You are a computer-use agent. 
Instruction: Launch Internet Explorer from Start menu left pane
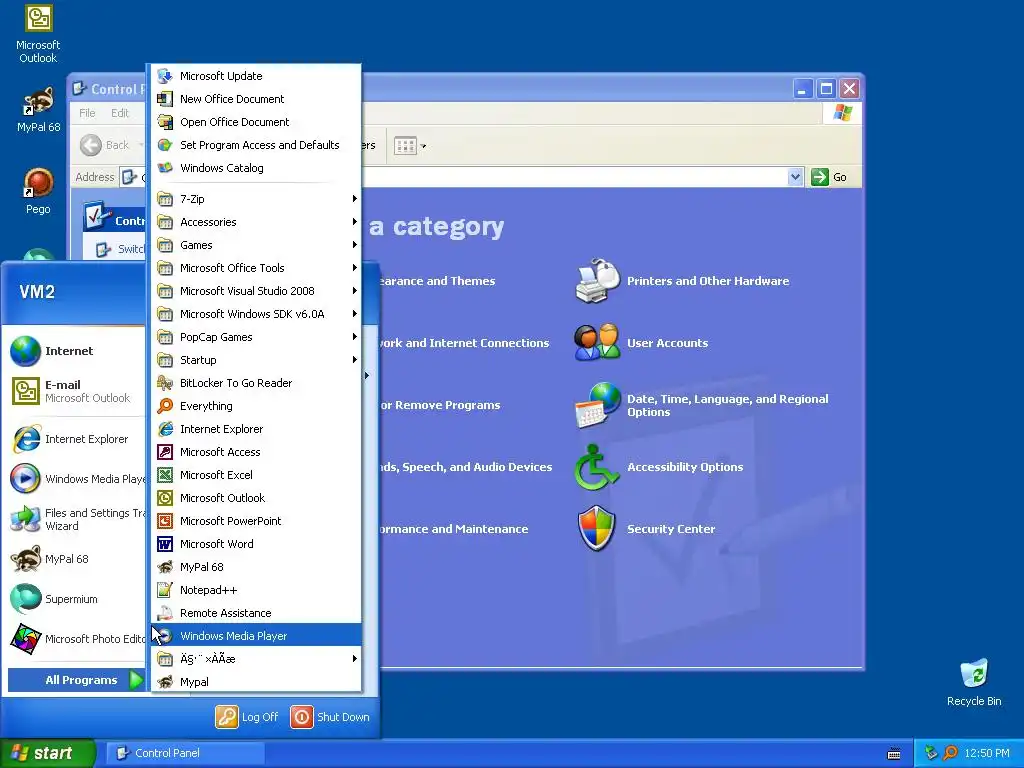76,439
